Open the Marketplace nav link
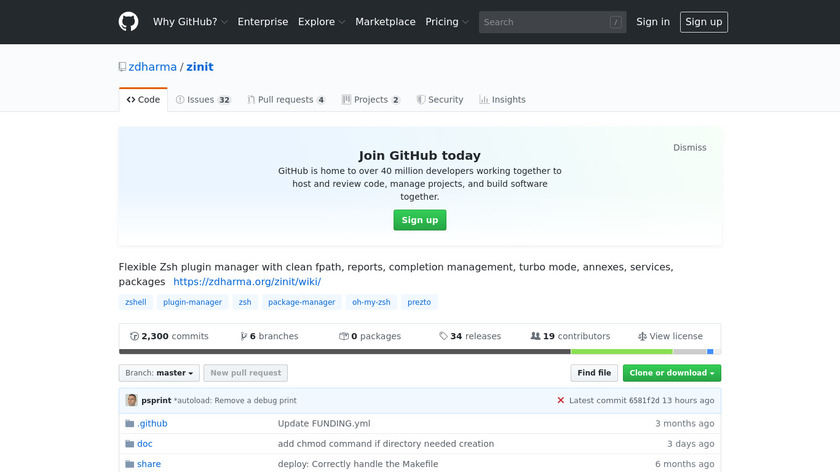840x472 pixels. [385, 22]
